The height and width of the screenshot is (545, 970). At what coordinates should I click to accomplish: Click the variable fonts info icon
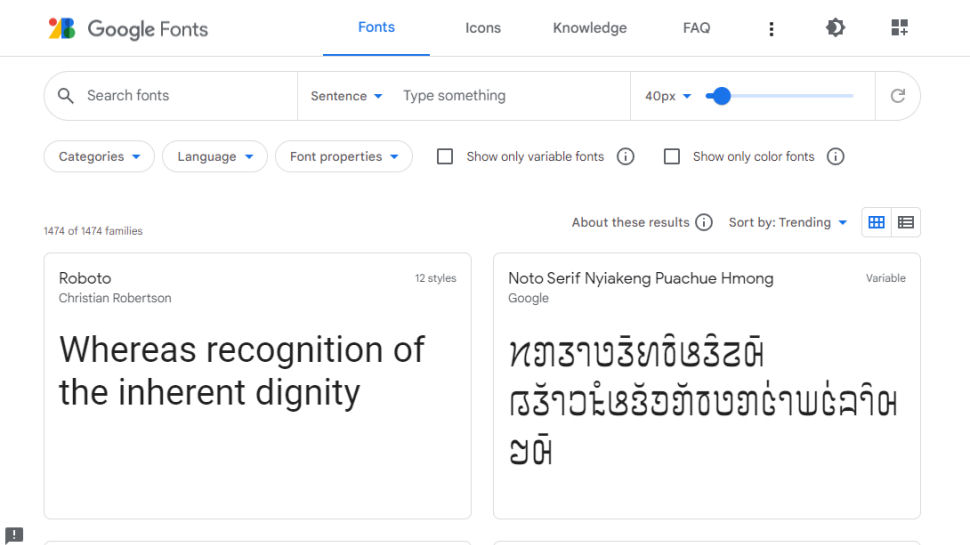pyautogui.click(x=626, y=156)
